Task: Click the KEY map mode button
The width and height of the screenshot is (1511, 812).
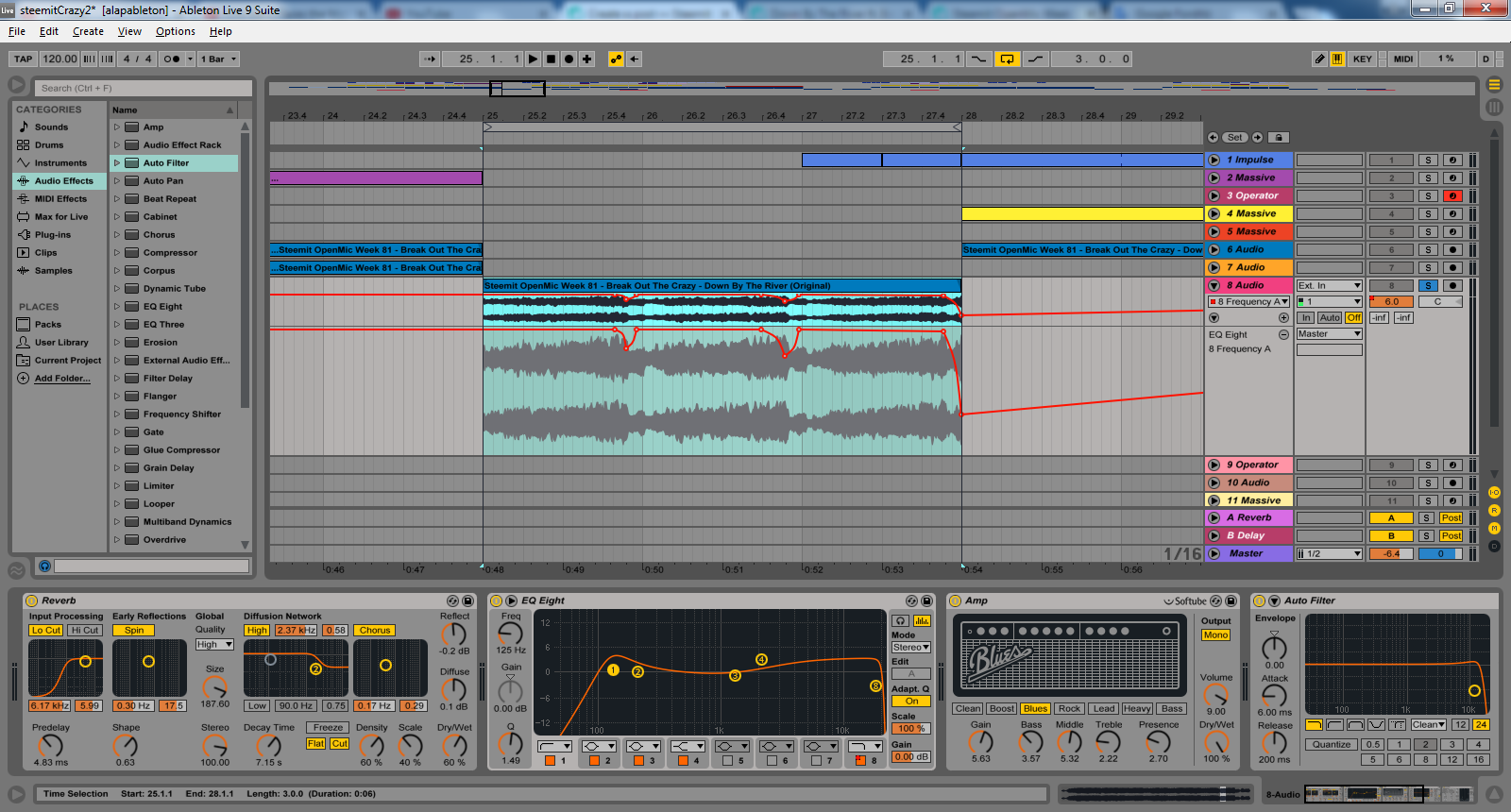Action: pos(1362,59)
